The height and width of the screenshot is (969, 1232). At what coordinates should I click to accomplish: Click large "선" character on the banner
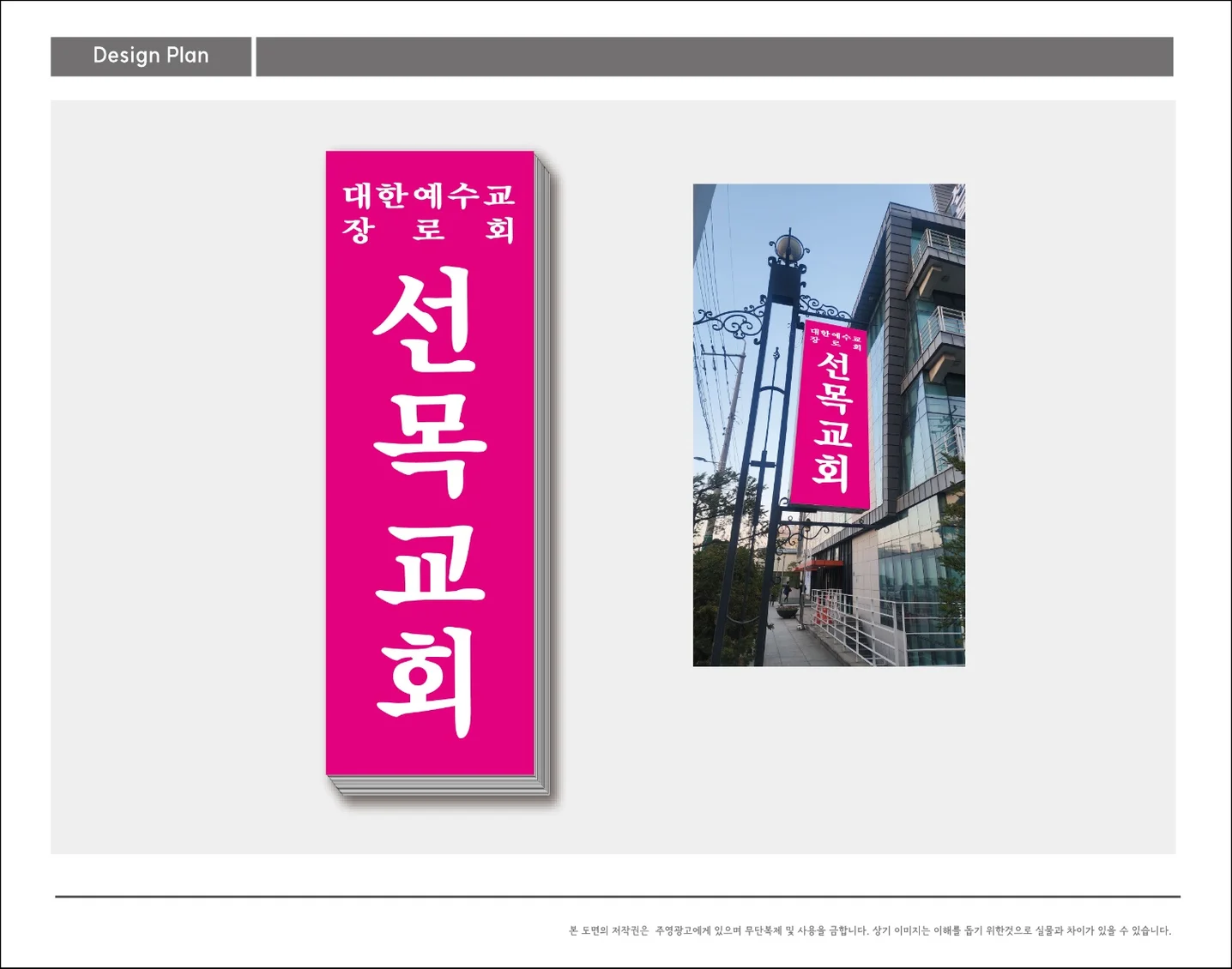[x=425, y=317]
